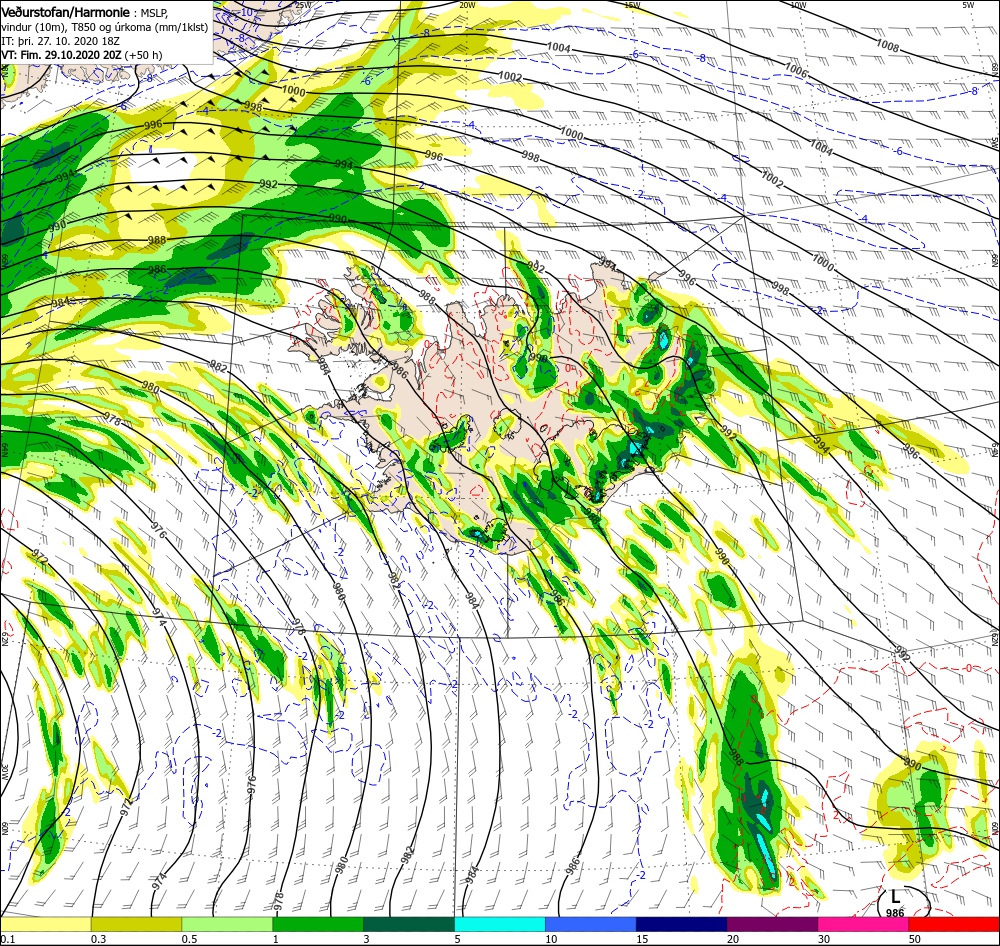This screenshot has height=946, width=1000.
Task: Click the olive 0.3 legend swatch
Action: (x=136, y=924)
